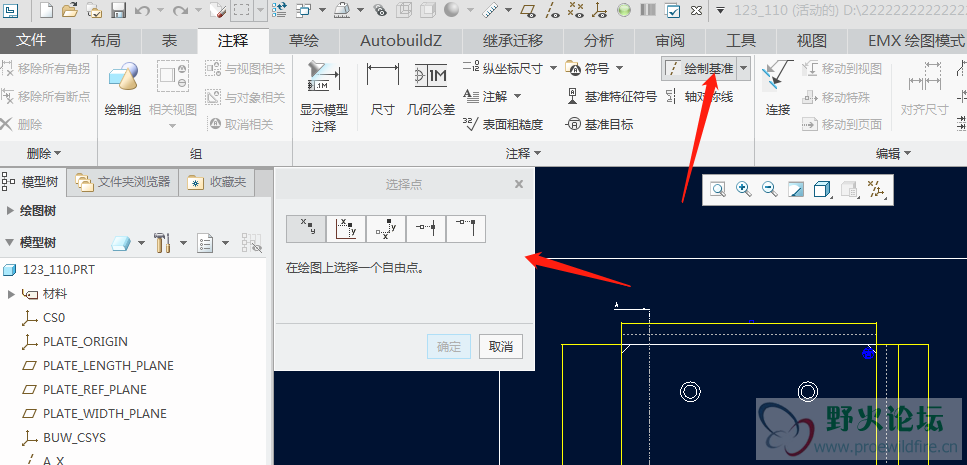
Task: Click the 尺寸 dimension tool
Action: pyautogui.click(x=382, y=88)
